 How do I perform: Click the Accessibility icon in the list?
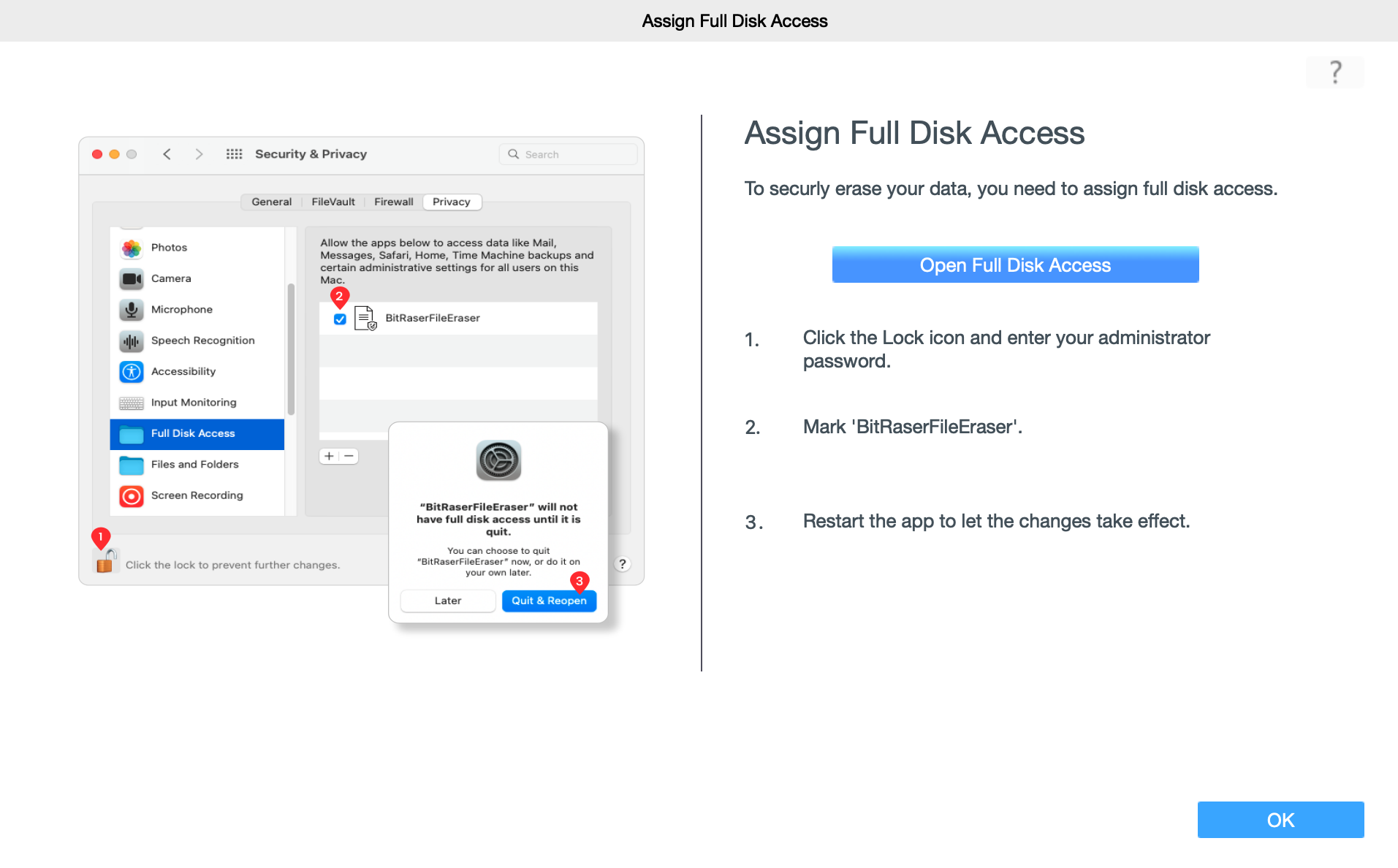point(132,372)
